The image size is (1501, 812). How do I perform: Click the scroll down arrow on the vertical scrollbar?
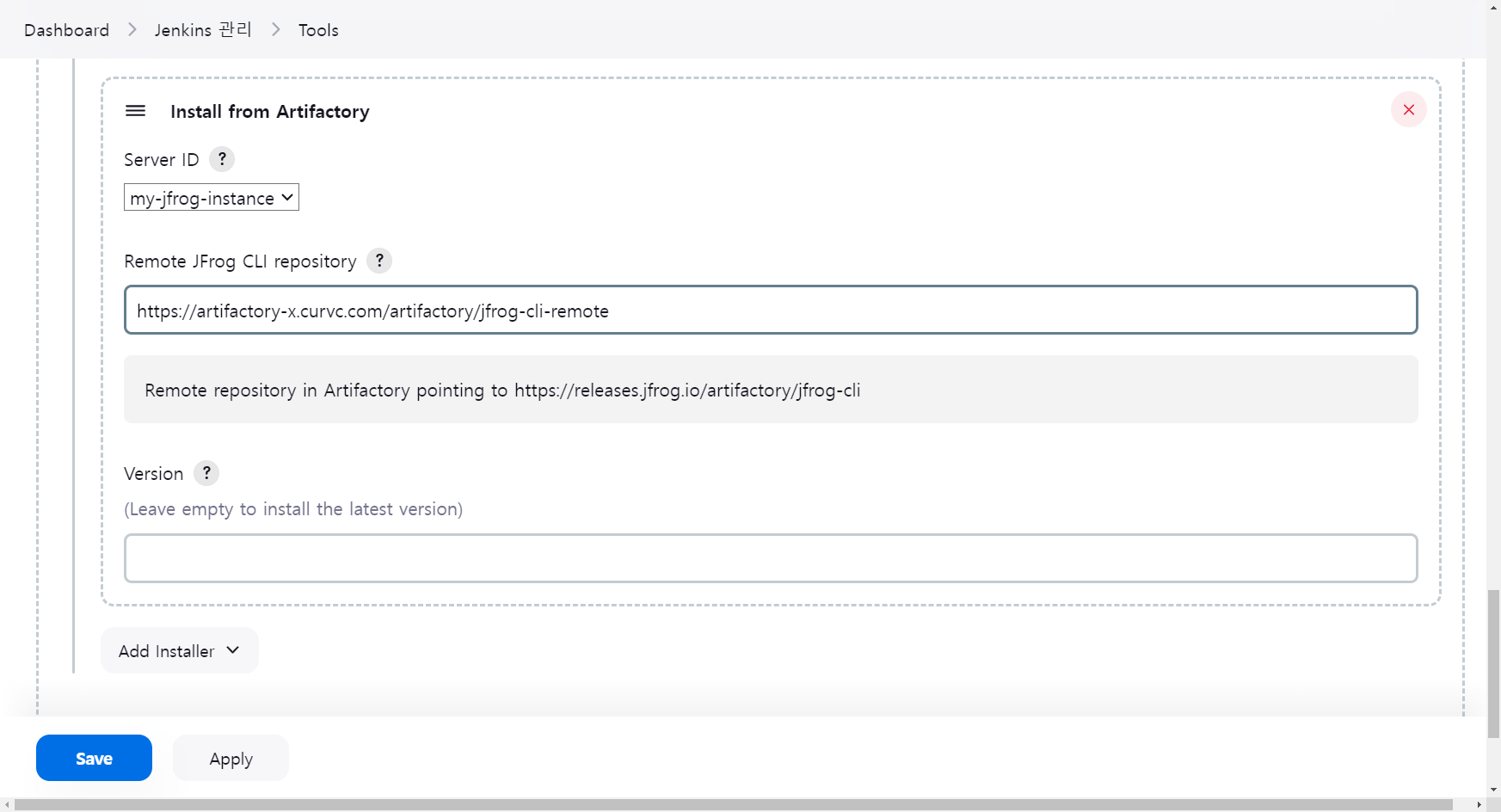(1493, 789)
